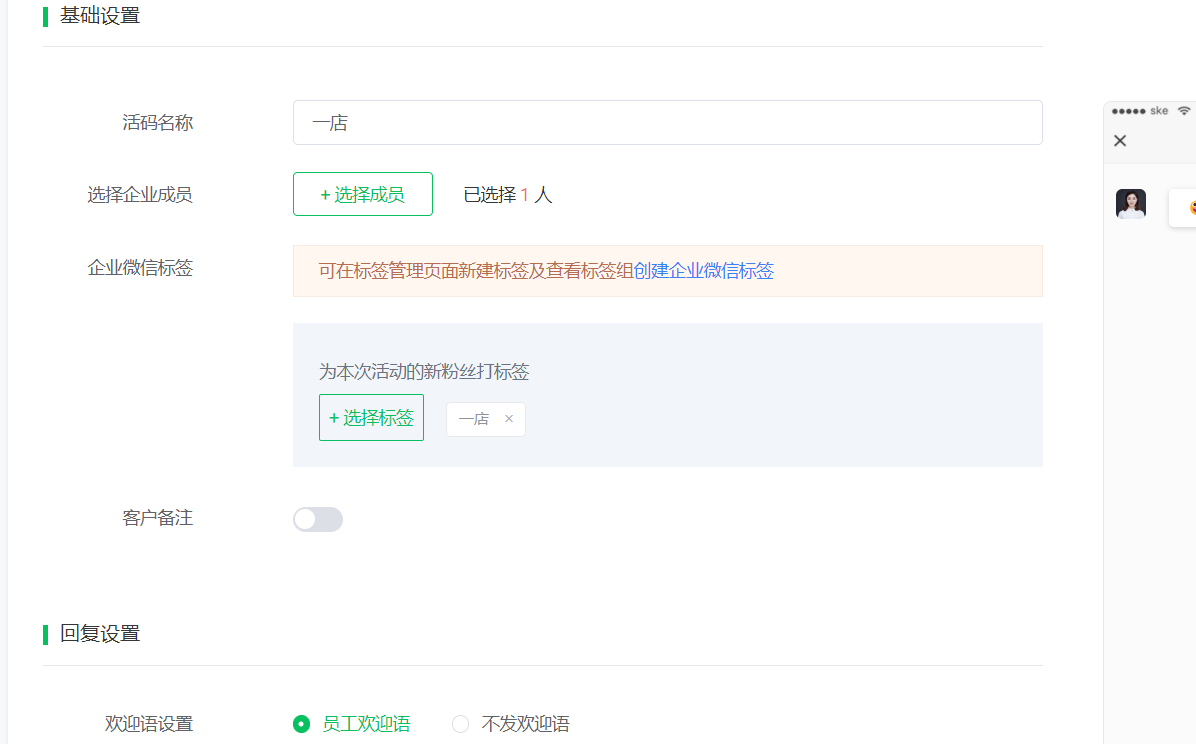
Task: Open the 创建企业微信标签 link
Action: click(703, 271)
